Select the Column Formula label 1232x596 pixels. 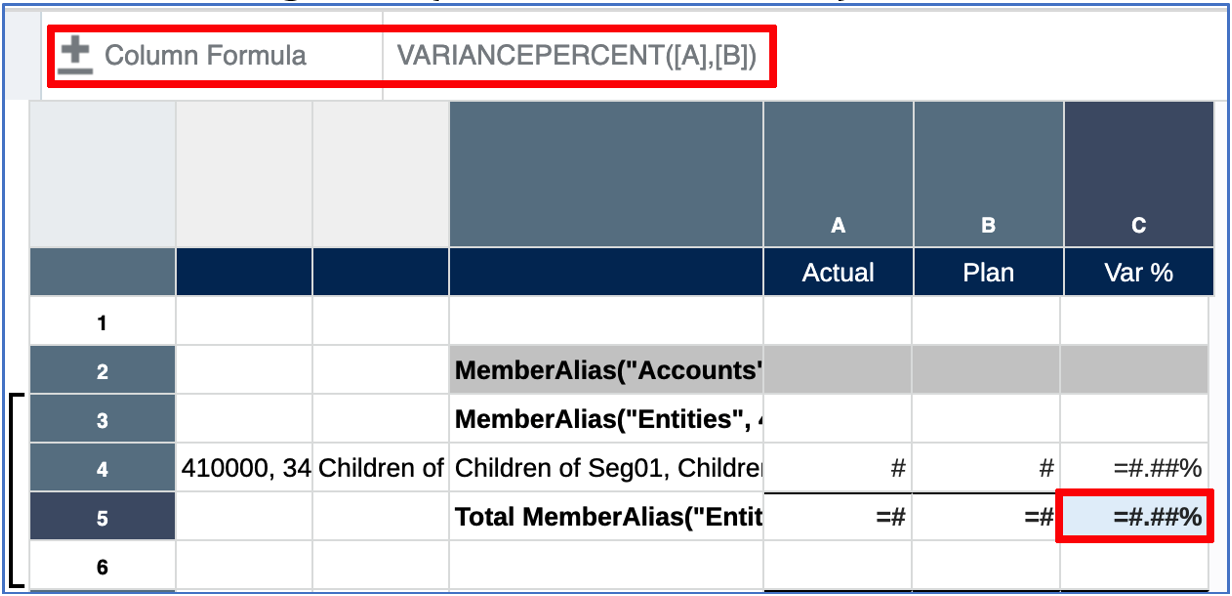click(205, 56)
